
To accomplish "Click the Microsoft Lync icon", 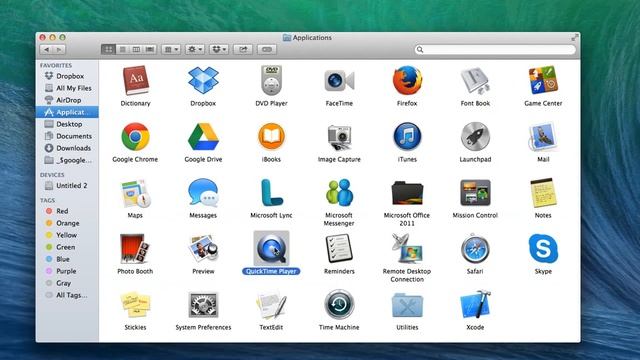I will [271, 193].
